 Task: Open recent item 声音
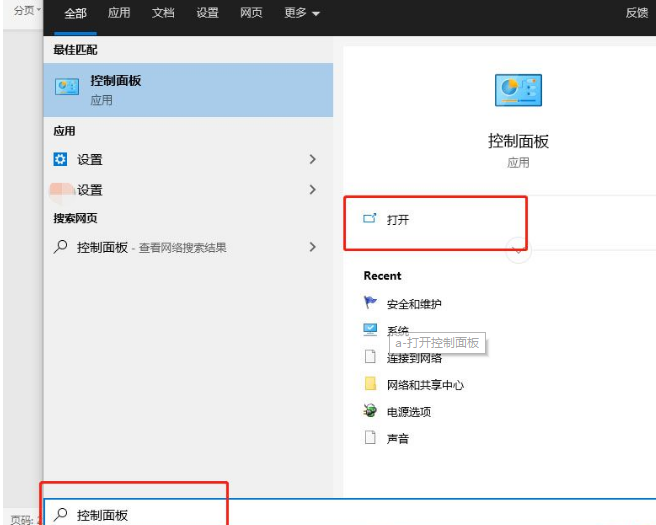[398, 439]
